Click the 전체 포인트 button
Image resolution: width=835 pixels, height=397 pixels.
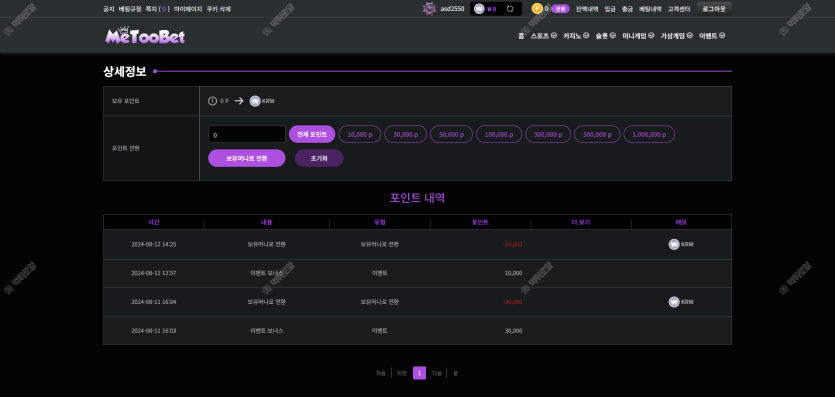[x=312, y=134]
